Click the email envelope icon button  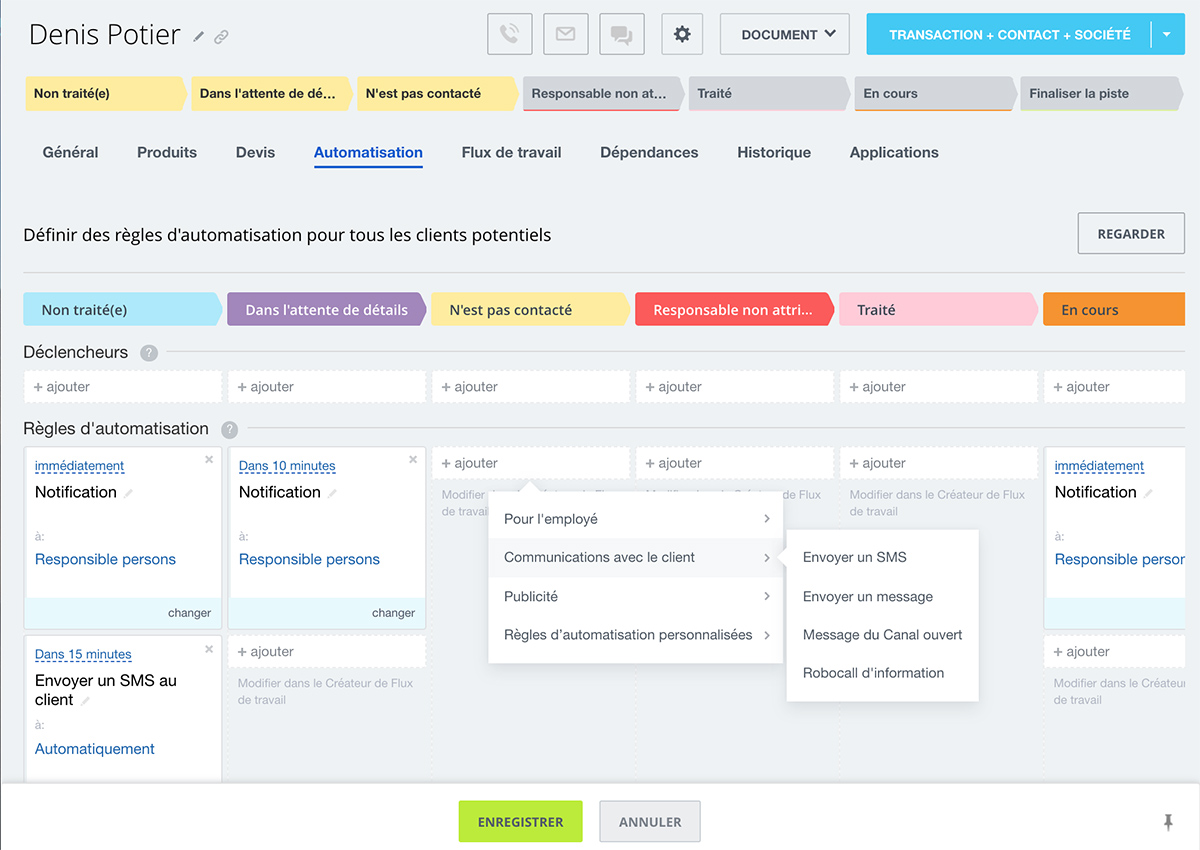coord(566,34)
